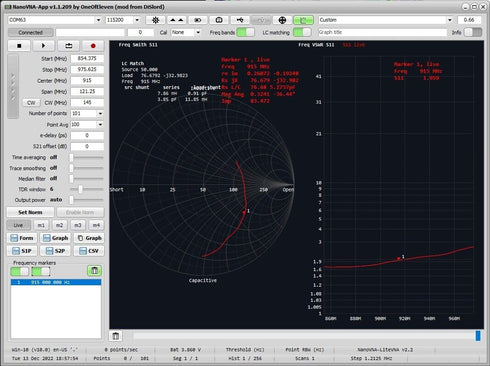Click the Graph title input field
This screenshot has height=366, width=490.
tap(382, 32)
